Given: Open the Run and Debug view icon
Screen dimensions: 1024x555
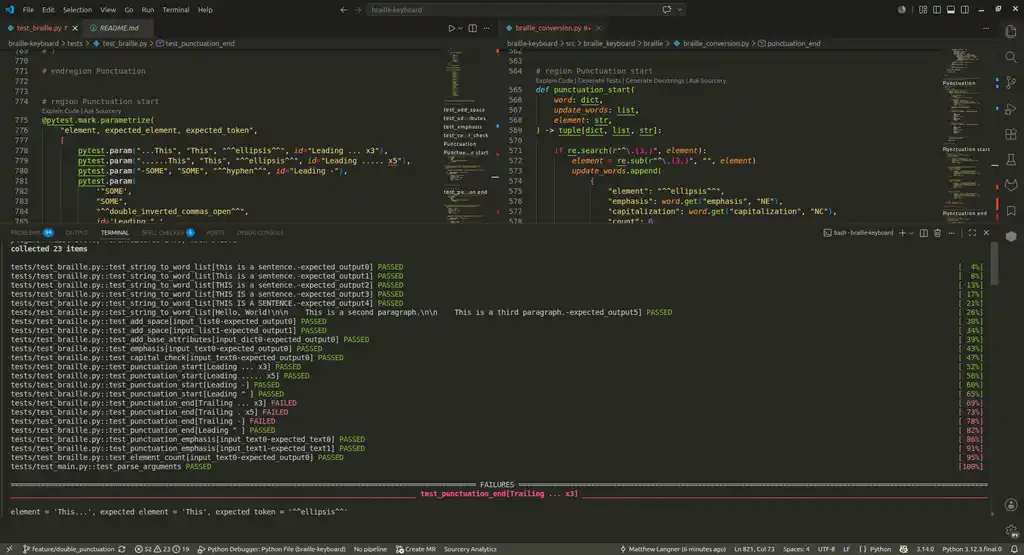Looking at the screenshot, I should pos(1011,109).
